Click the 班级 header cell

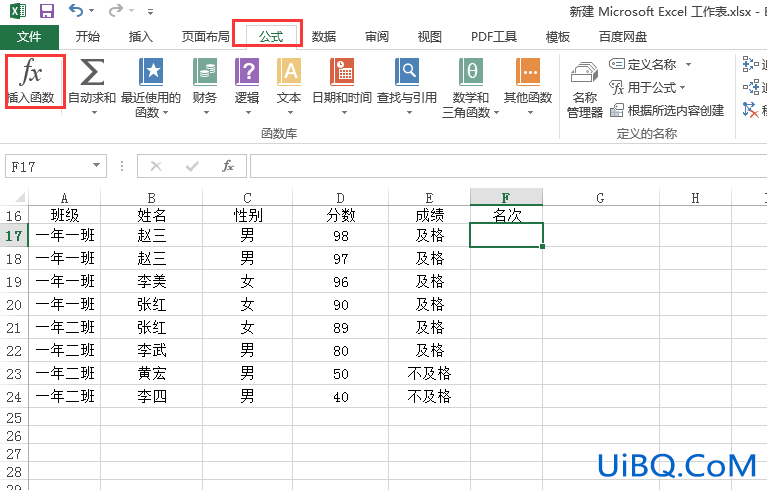click(65, 215)
